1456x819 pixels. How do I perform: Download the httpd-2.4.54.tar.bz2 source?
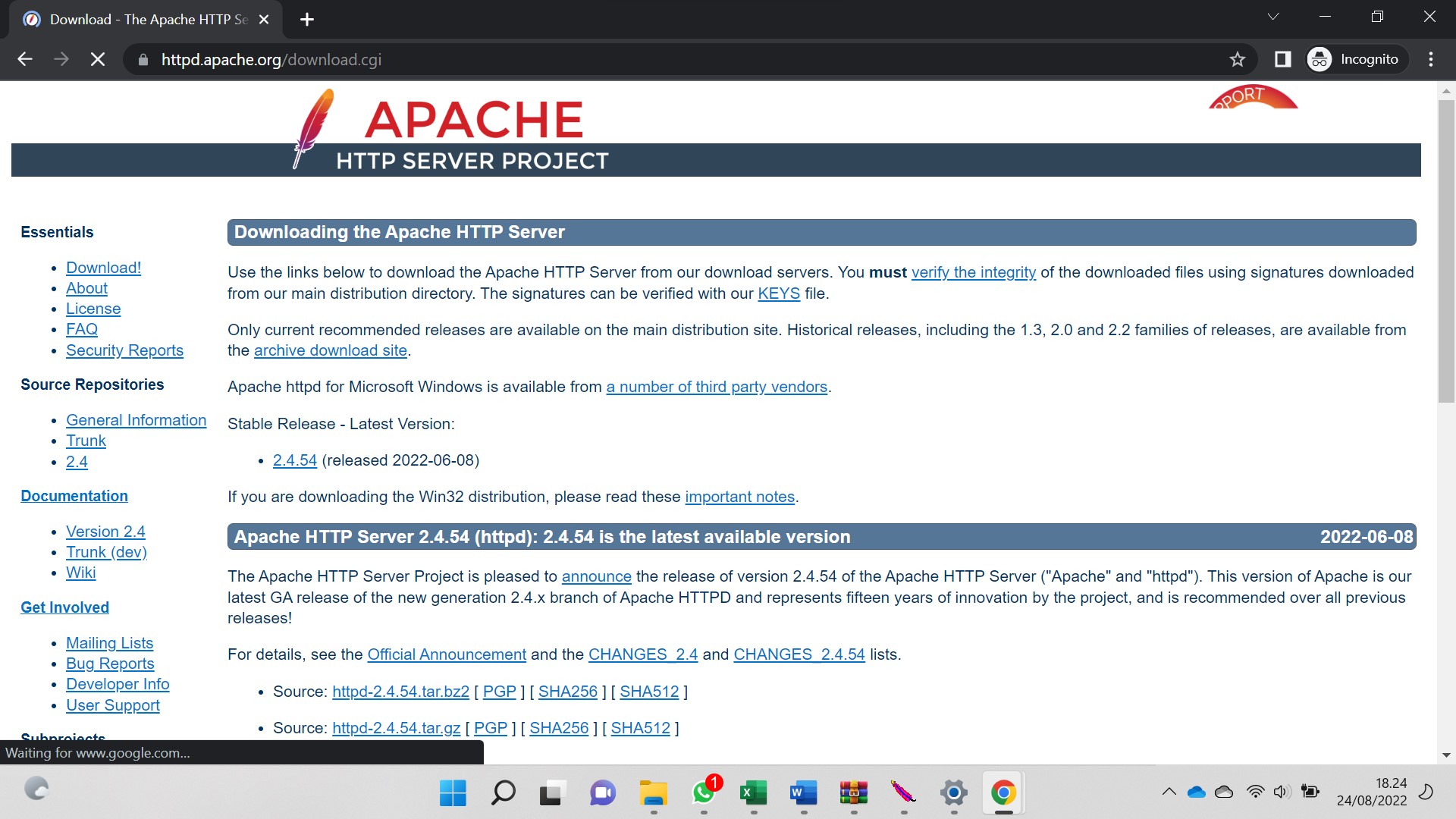pos(400,691)
